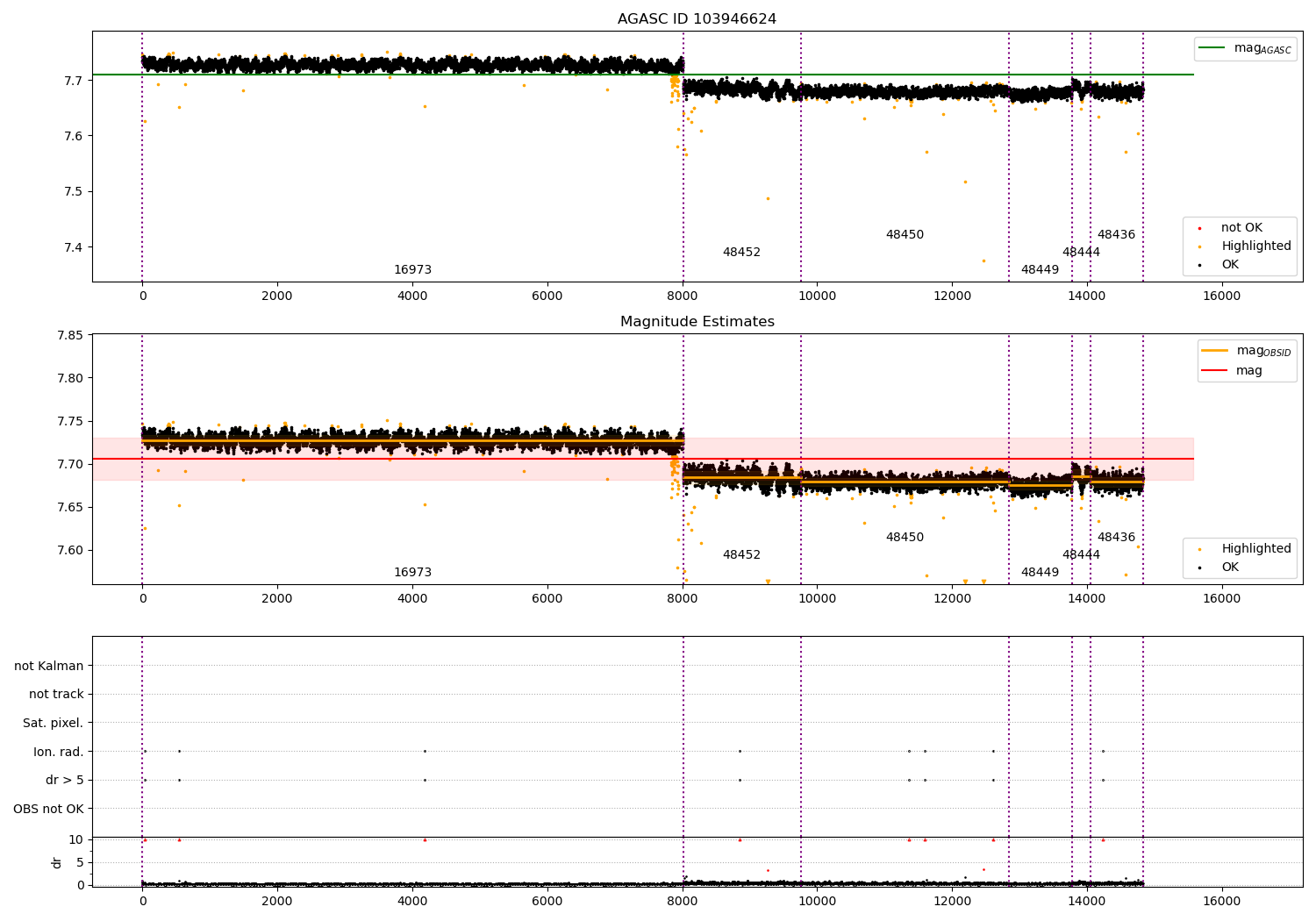1316x921 pixels.
Task: Click 16973 label in Magnitude Estimates plot
Action: tap(412, 573)
